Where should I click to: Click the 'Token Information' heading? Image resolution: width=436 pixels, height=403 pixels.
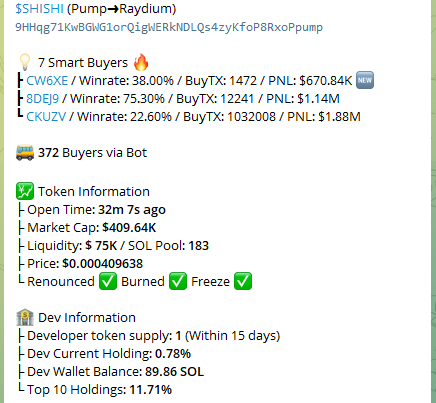pyautogui.click(x=94, y=192)
